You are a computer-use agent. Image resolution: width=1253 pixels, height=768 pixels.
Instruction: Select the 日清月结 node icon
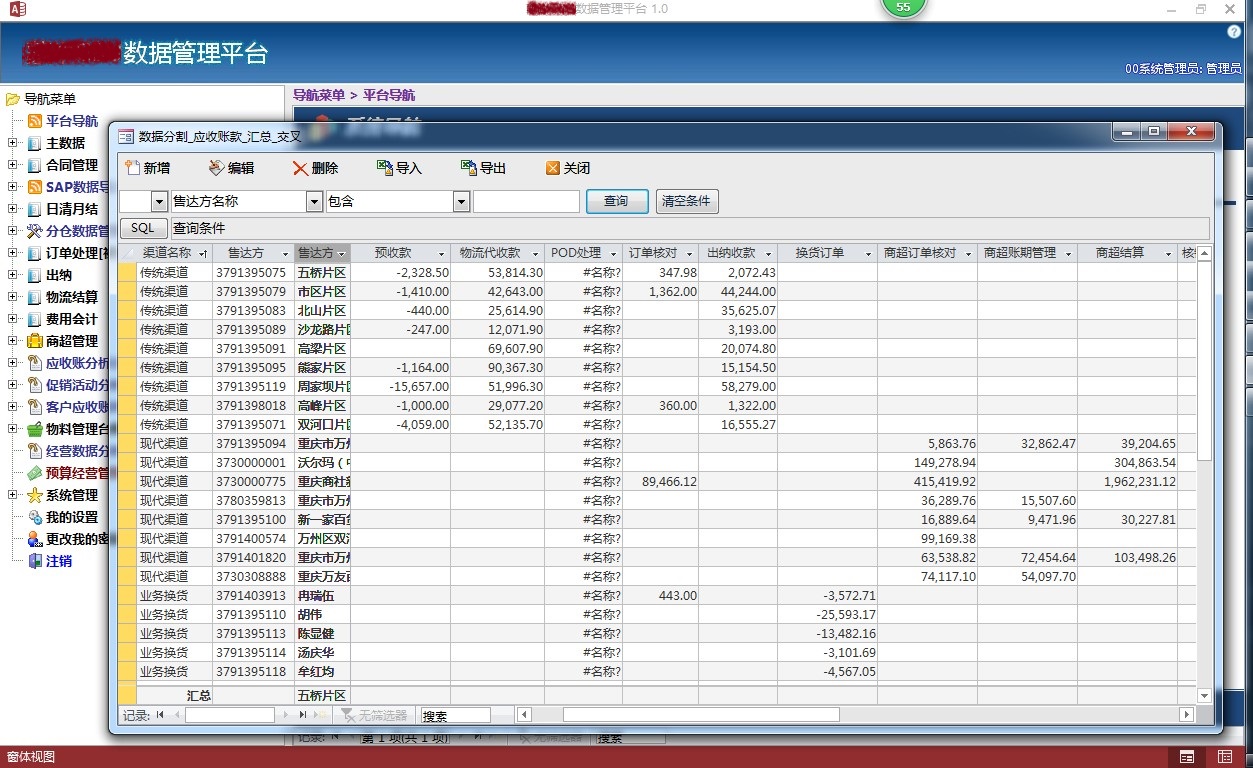[x=35, y=209]
